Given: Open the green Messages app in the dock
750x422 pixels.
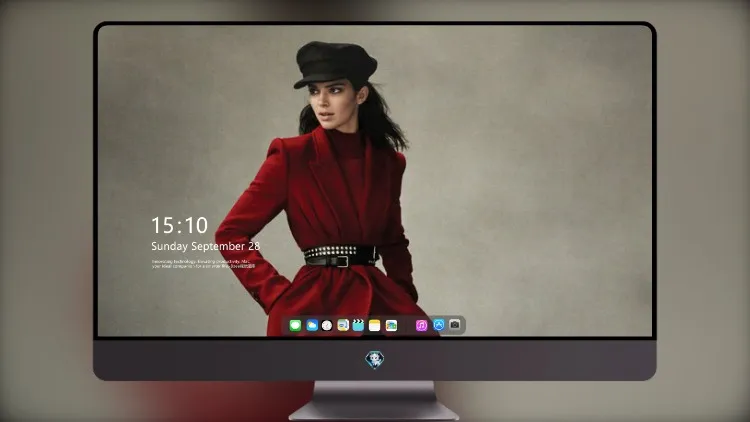Looking at the screenshot, I should tap(295, 325).
